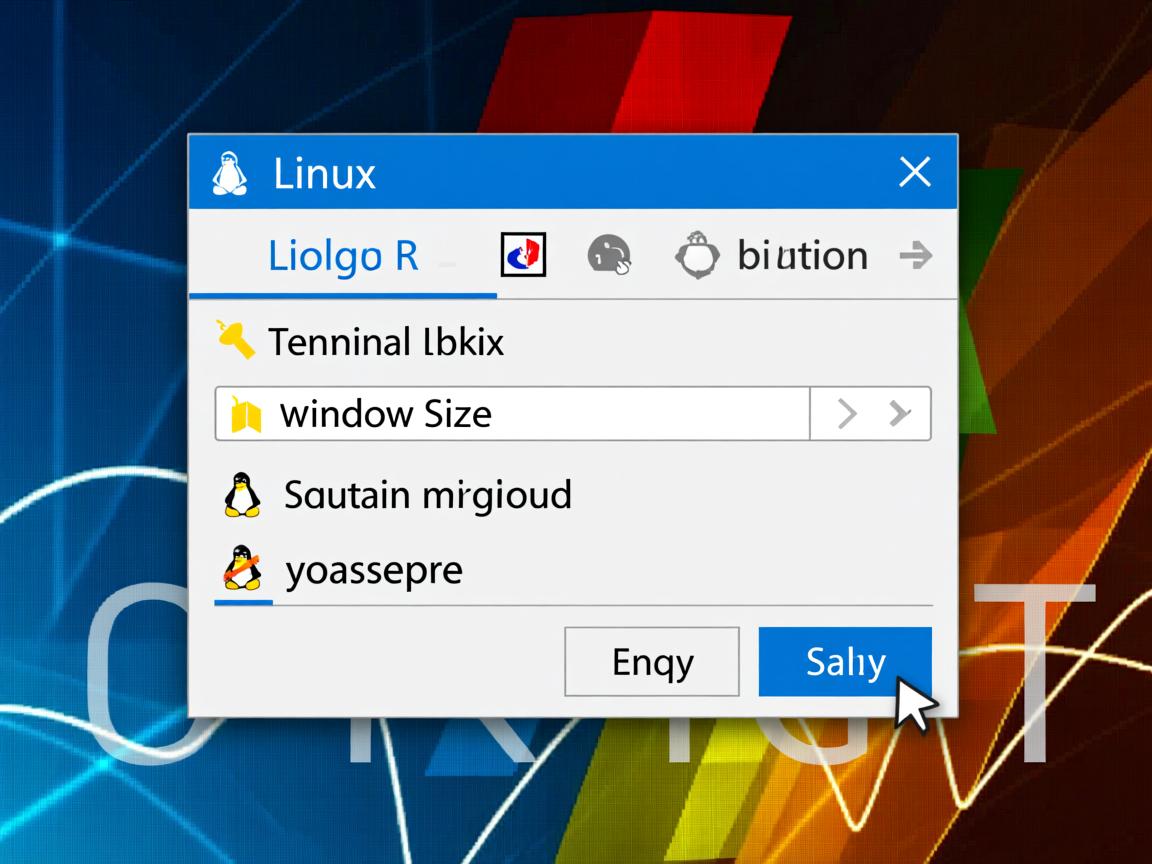Select the biution tab in the toolbar
The width and height of the screenshot is (1152, 864).
click(800, 255)
